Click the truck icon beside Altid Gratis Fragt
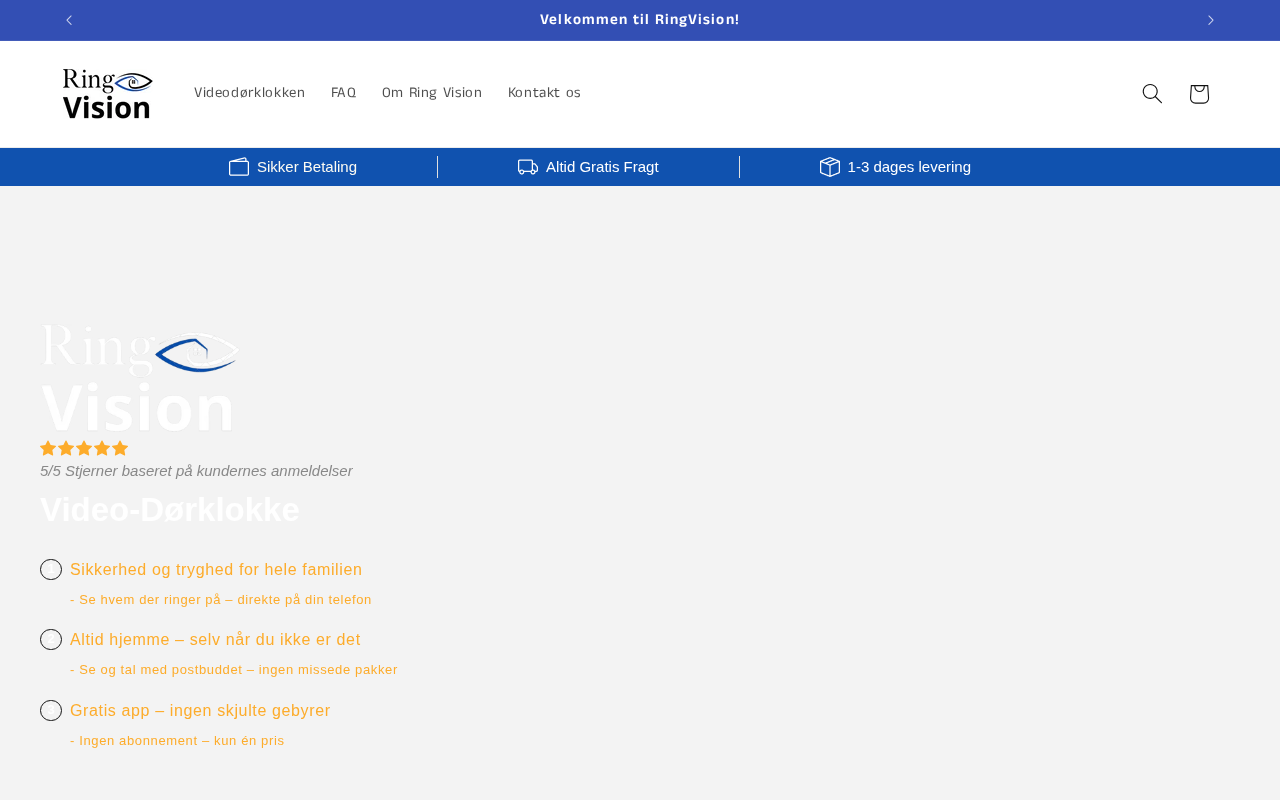The height and width of the screenshot is (800, 1280). click(528, 167)
